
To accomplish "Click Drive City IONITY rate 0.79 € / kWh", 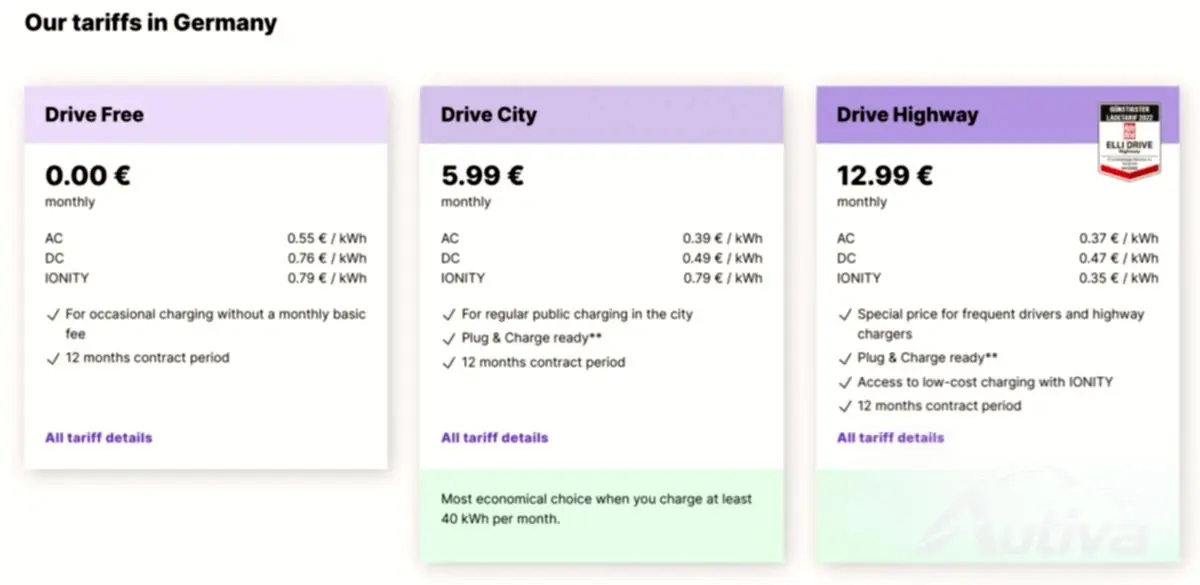I will click(722, 278).
